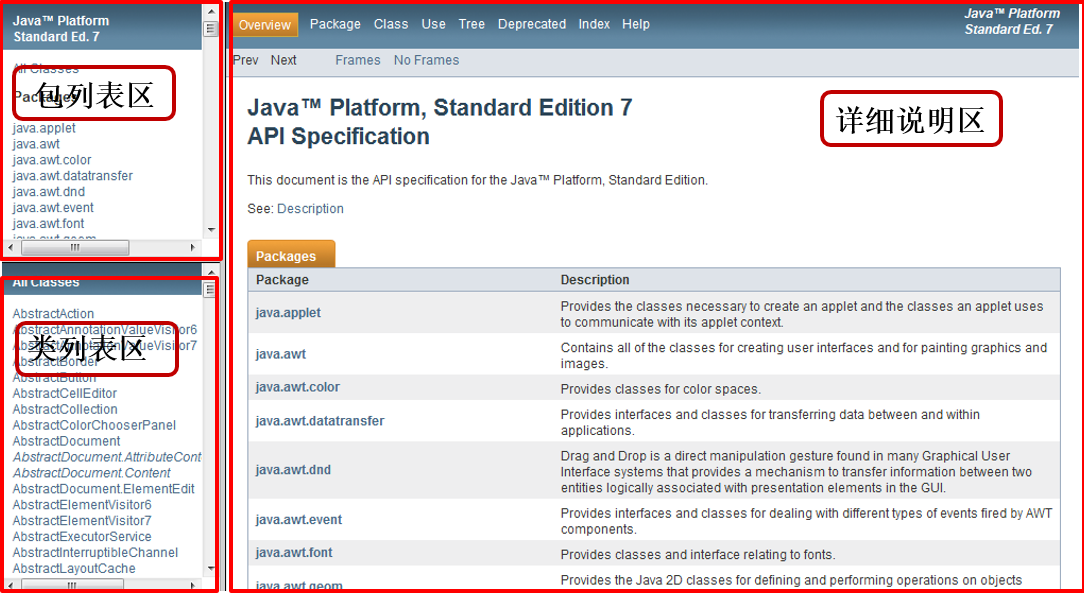Image resolution: width=1084 pixels, height=593 pixels.
Task: Go to the Tree view
Action: click(471, 24)
